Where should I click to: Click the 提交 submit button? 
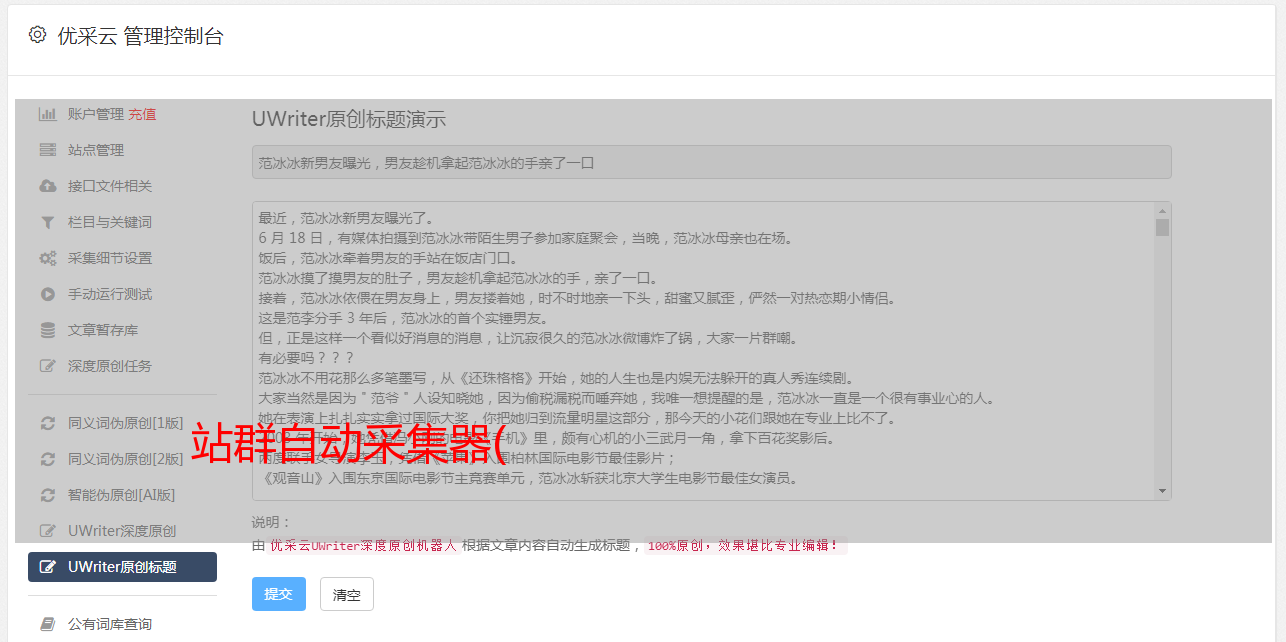pyautogui.click(x=278, y=594)
